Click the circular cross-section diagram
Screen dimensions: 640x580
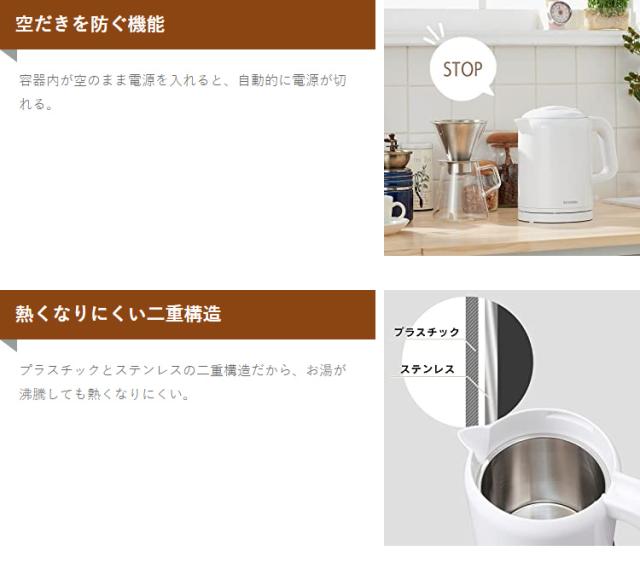pos(467,362)
